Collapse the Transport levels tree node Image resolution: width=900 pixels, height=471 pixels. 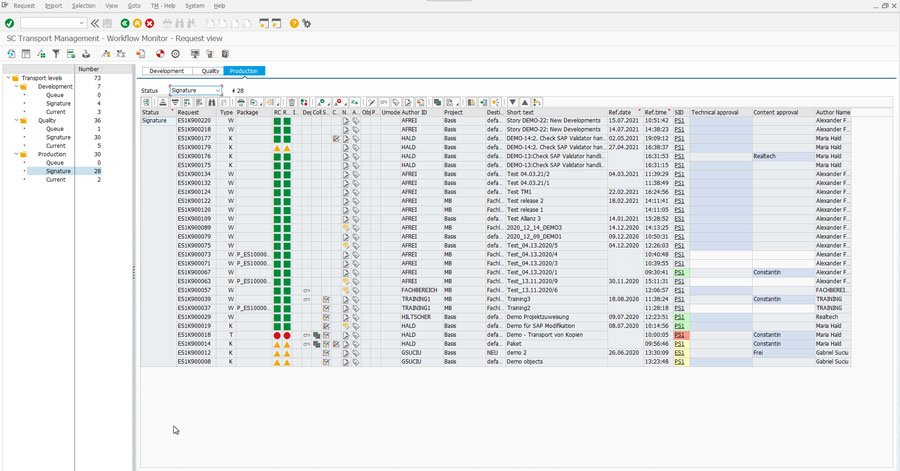7,78
